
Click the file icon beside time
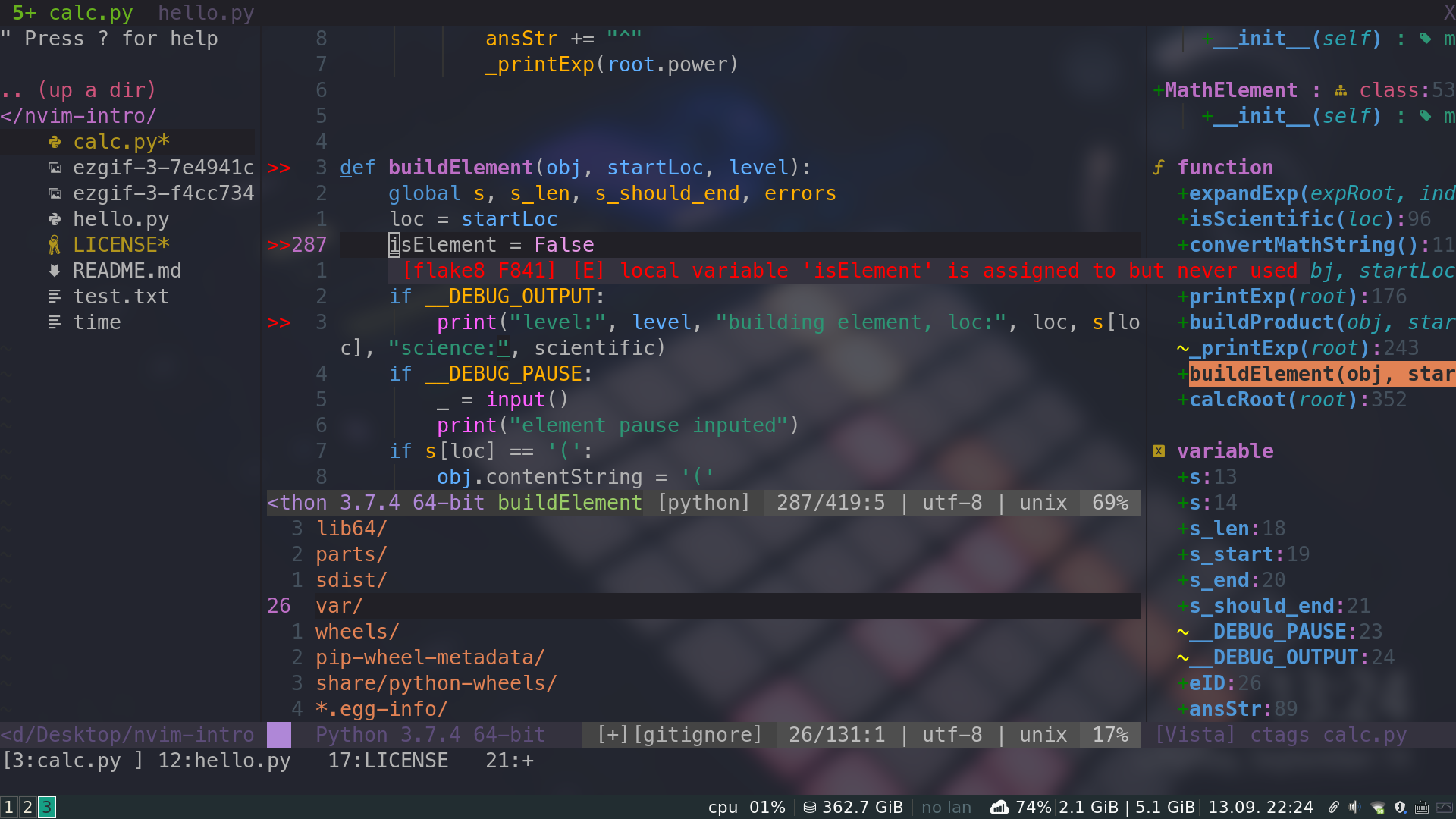pos(55,322)
